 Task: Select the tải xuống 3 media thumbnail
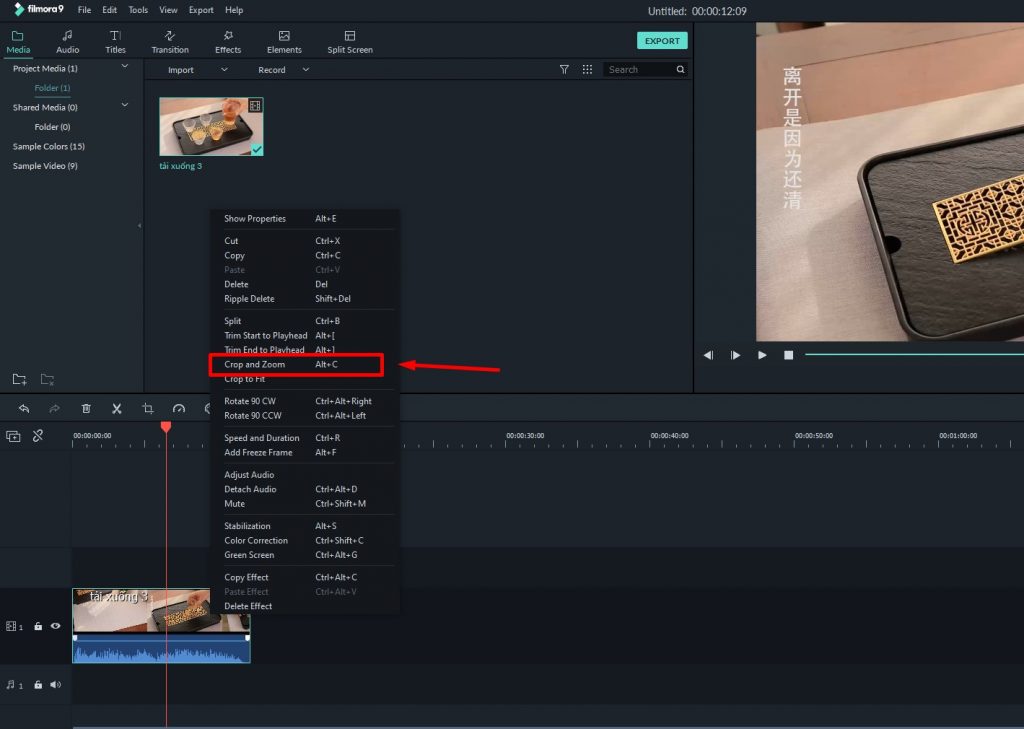(x=210, y=126)
